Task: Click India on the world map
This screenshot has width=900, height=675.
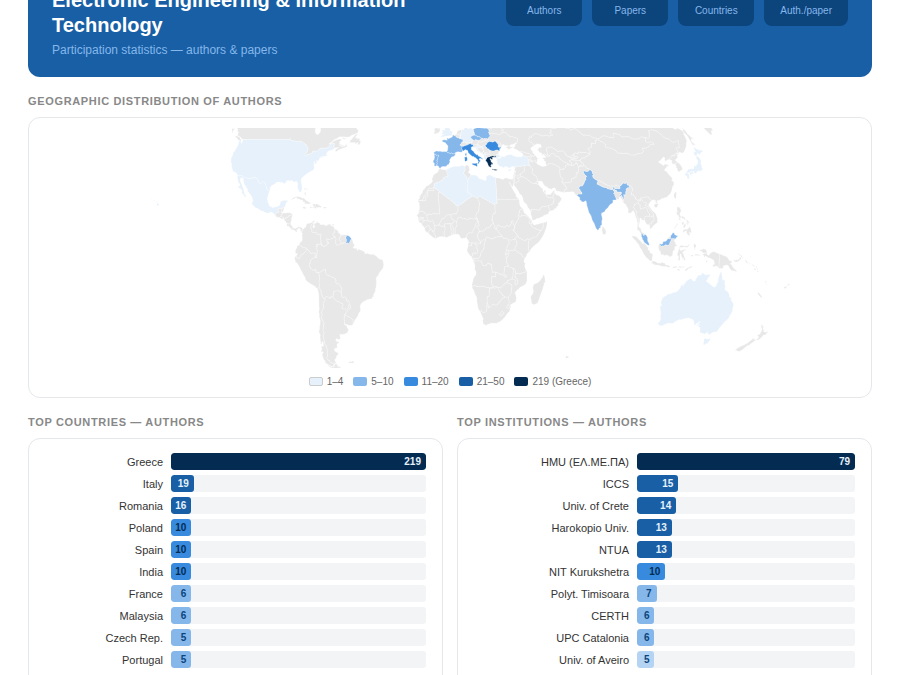Action: click(597, 198)
